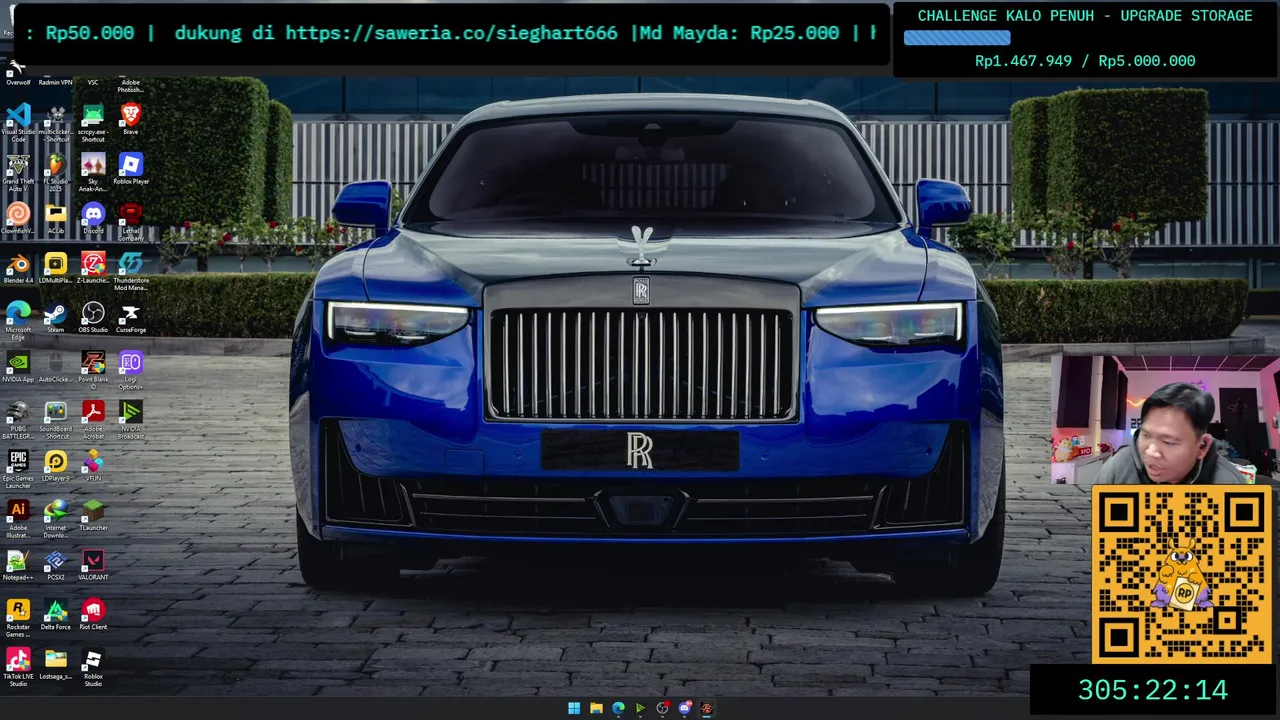Open LDMultiPlayer desktop shortcut
The height and width of the screenshot is (720, 1280).
56,267
